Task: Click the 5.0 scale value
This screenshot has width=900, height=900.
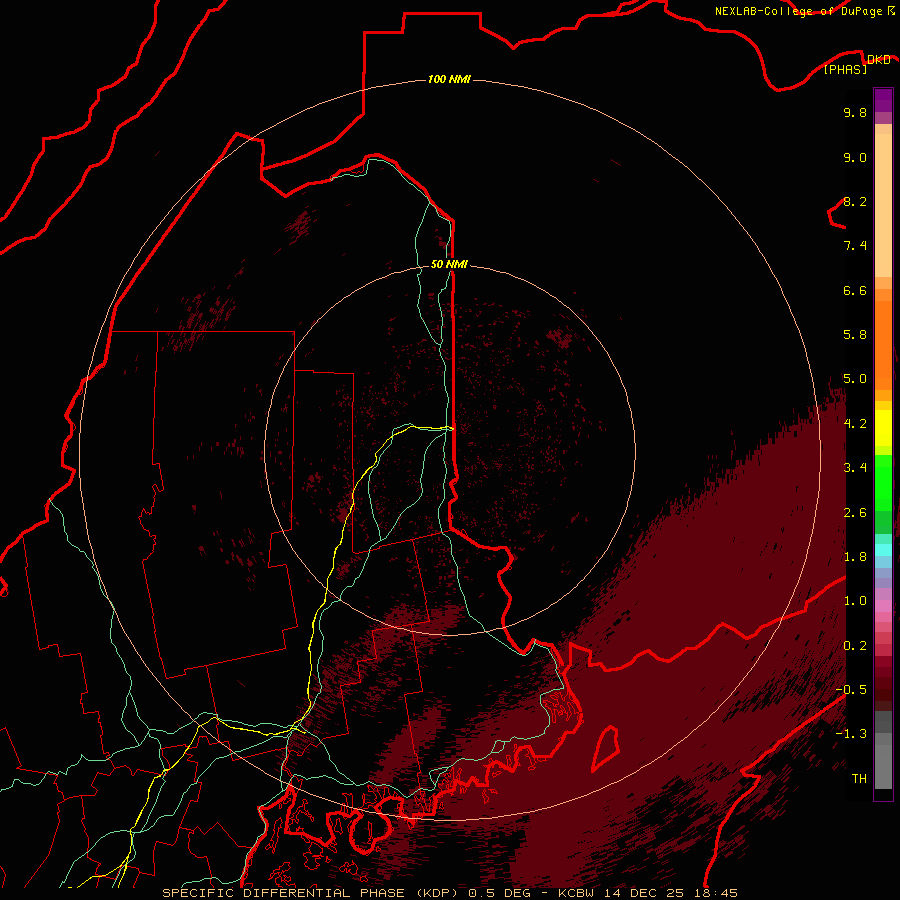Action: coord(855,379)
